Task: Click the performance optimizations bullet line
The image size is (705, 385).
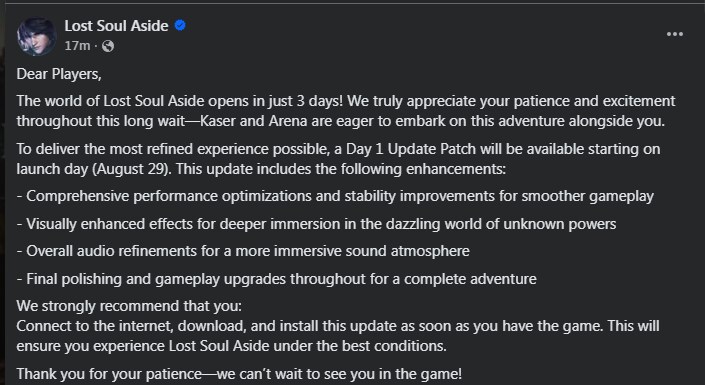Action: pos(335,197)
